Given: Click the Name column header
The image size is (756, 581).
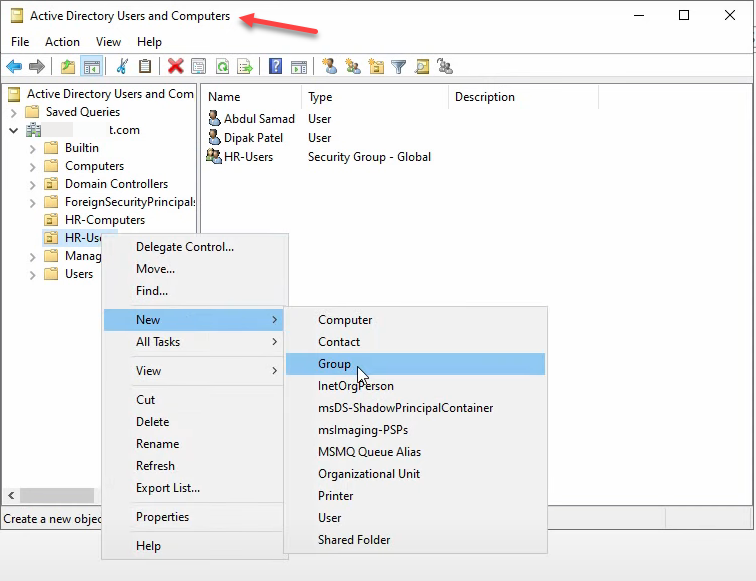Looking at the screenshot, I should pyautogui.click(x=251, y=97).
